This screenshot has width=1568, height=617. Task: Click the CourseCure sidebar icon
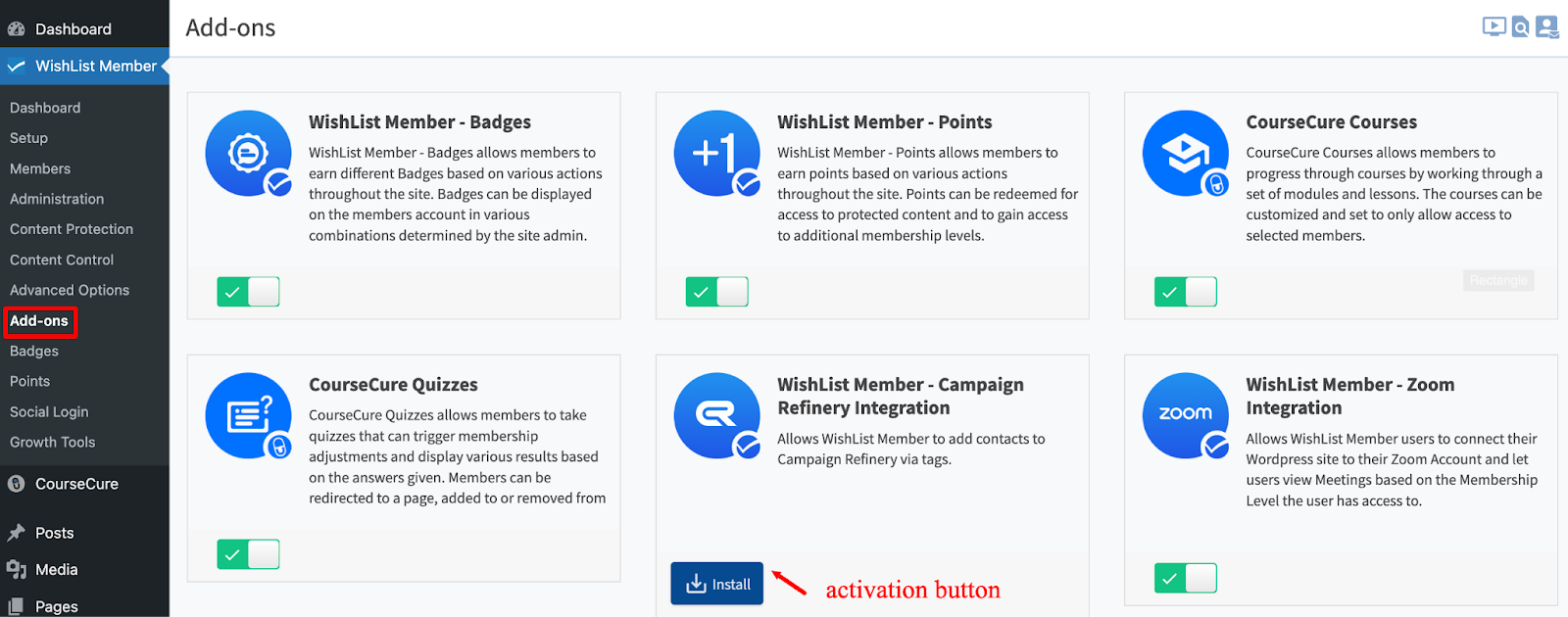(x=17, y=484)
